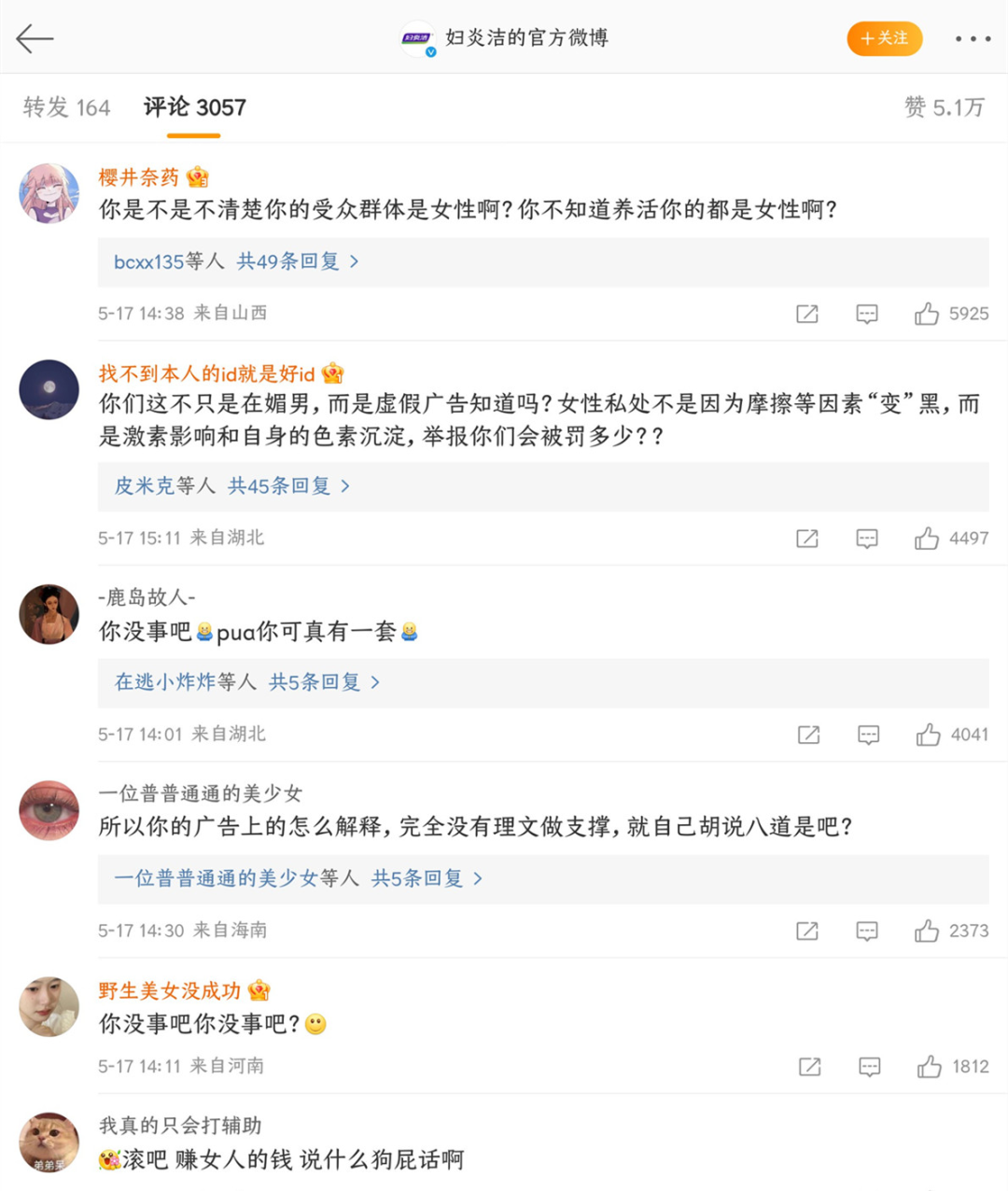Image resolution: width=1008 pixels, height=1191 pixels.
Task: Reply to 一位普普通通的美少女's comment via the comment icon
Action: 867,932
